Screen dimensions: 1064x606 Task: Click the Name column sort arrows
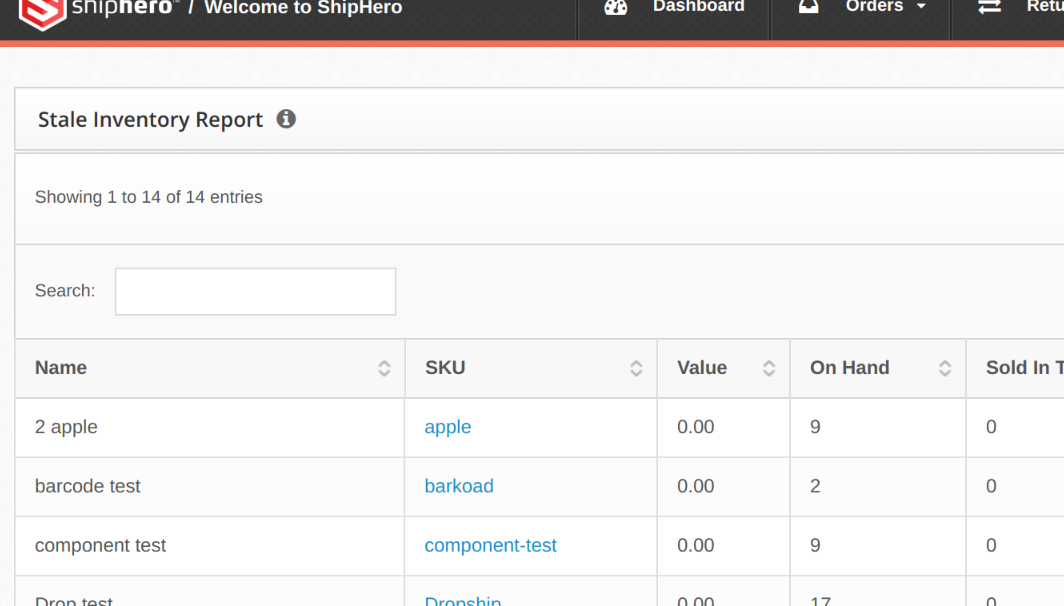click(x=384, y=368)
